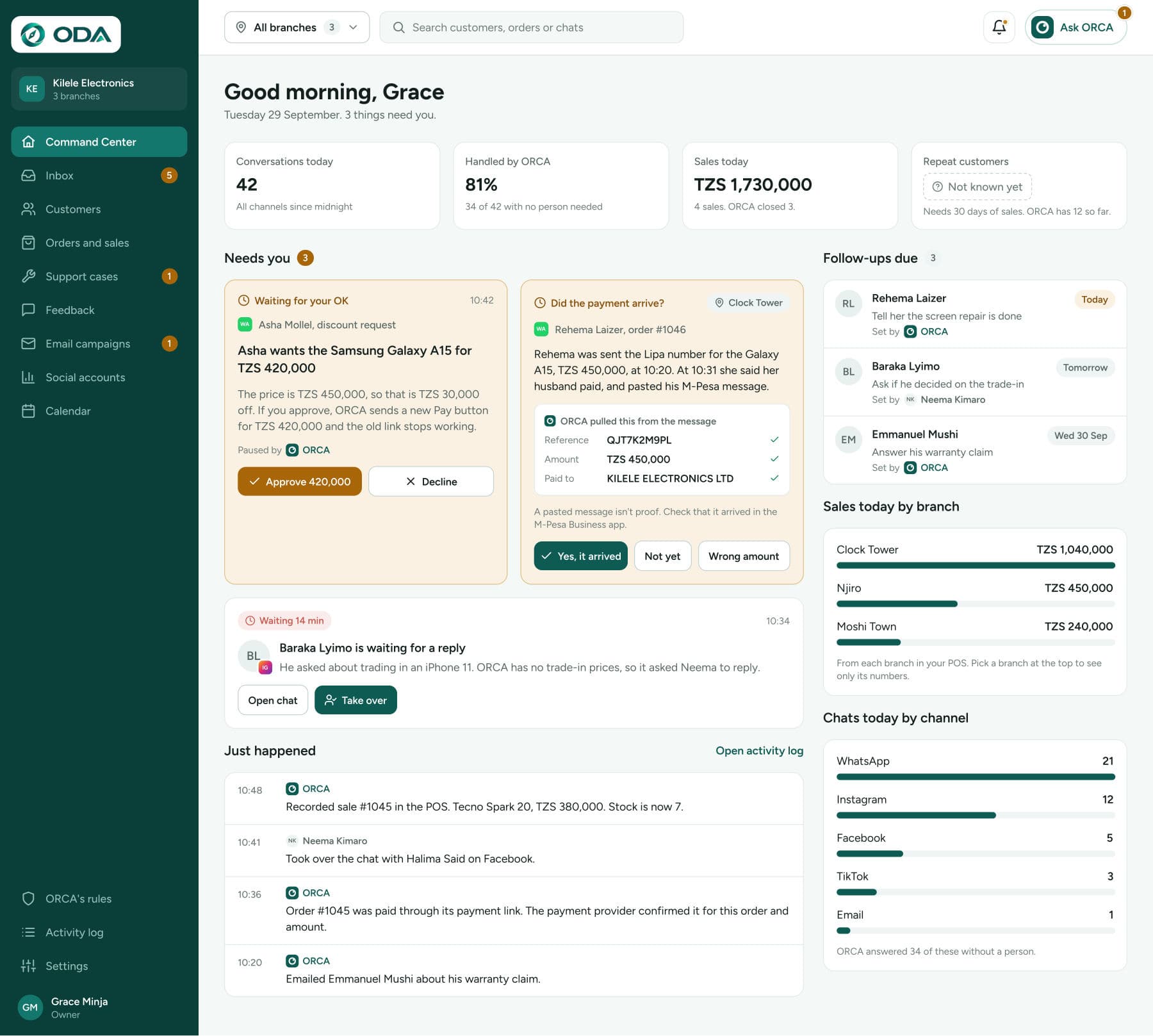Open the 10:48 recorded sale #1045 entry
The width and height of the screenshot is (1153, 1036).
pyautogui.click(x=514, y=798)
